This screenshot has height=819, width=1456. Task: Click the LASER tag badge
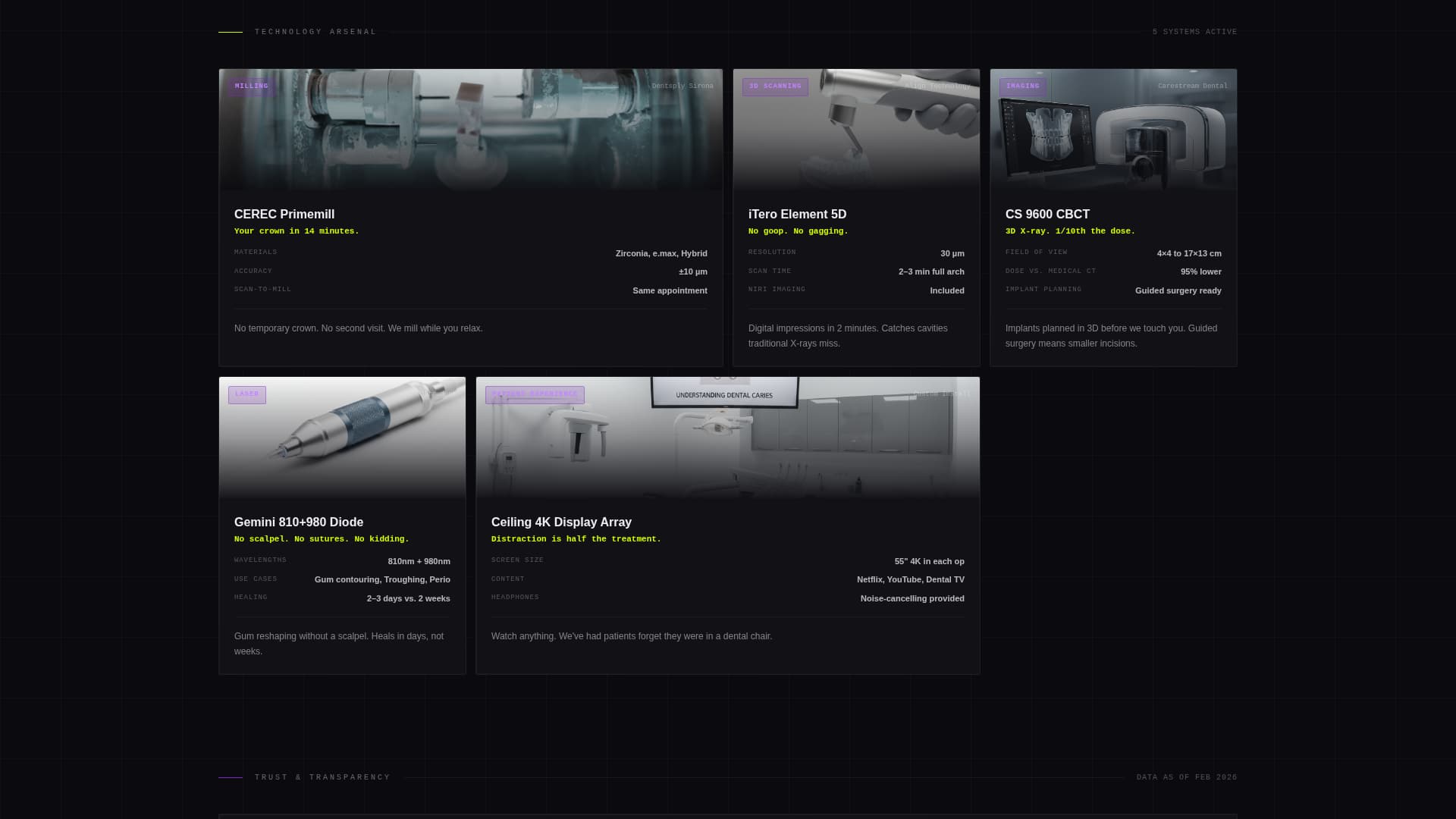[x=247, y=394]
